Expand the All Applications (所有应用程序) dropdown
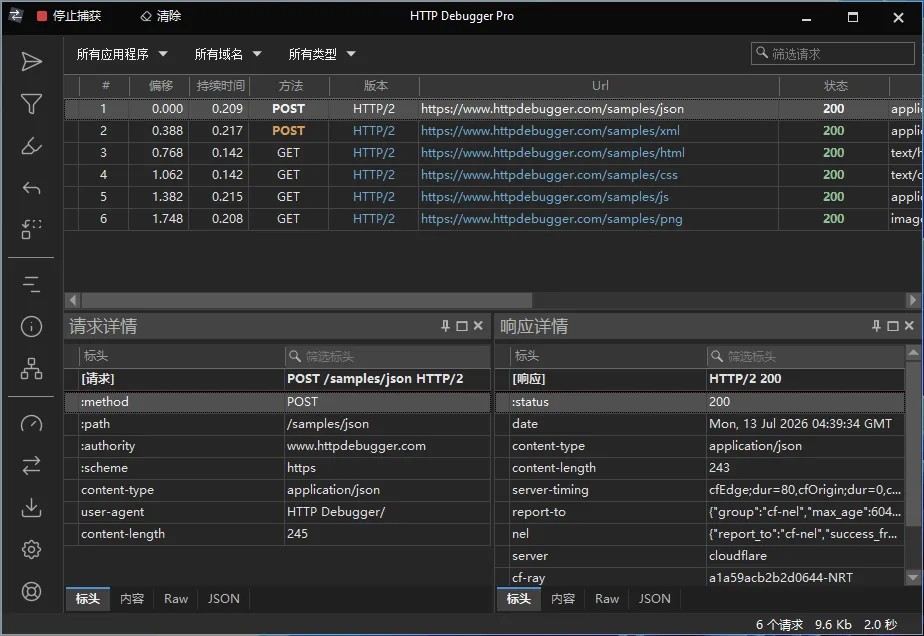Viewport: 924px width, 636px height. point(122,54)
